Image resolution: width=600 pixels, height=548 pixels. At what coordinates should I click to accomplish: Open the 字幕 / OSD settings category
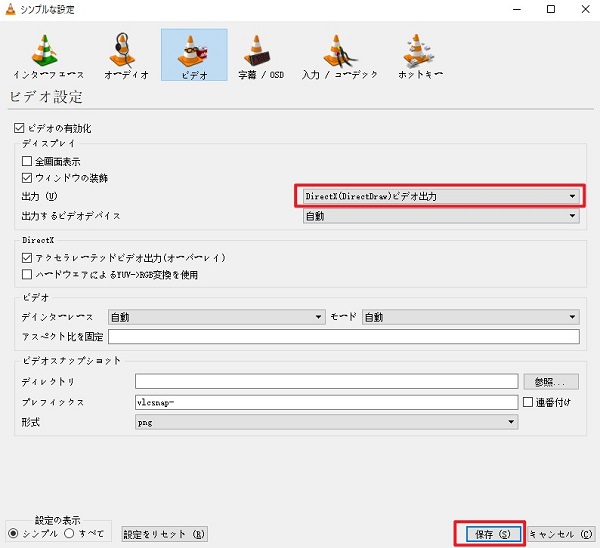[261, 56]
